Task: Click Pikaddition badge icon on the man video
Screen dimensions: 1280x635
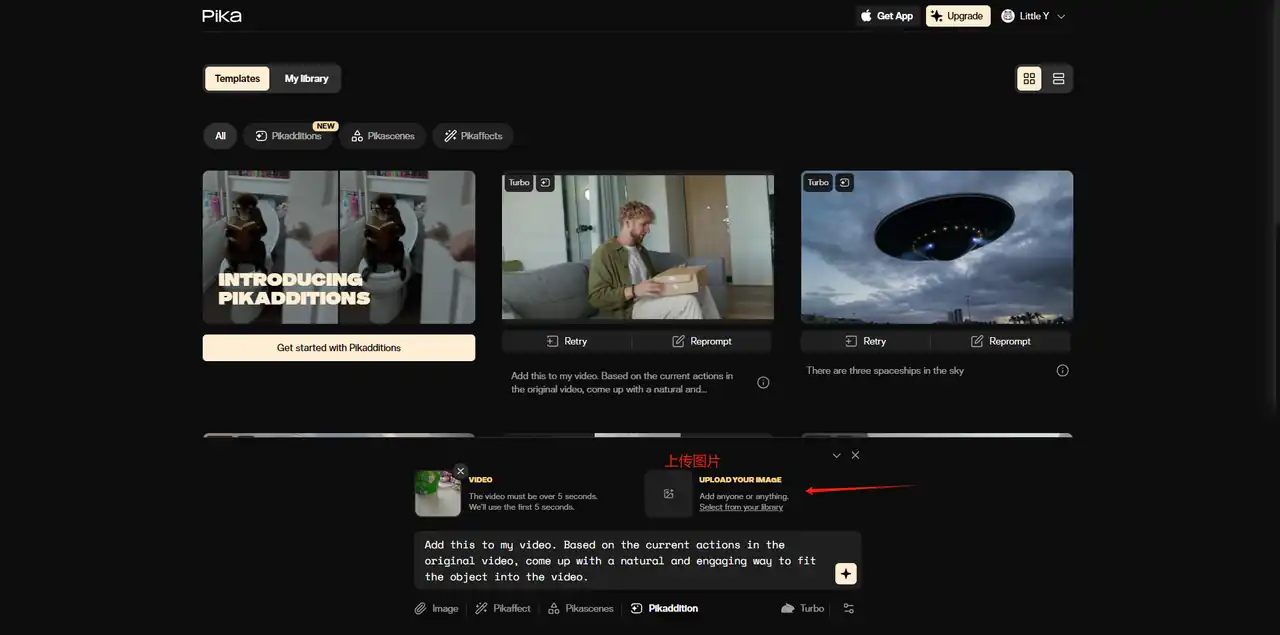Action: 545,183
